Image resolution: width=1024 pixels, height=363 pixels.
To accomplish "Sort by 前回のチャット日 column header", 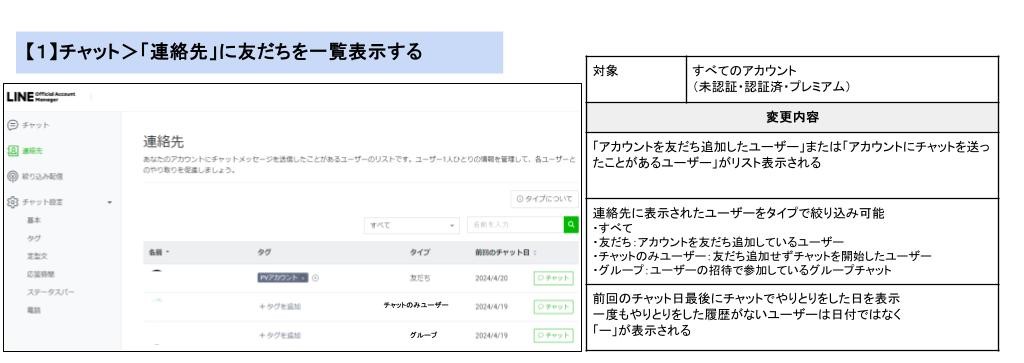I will coord(502,252).
